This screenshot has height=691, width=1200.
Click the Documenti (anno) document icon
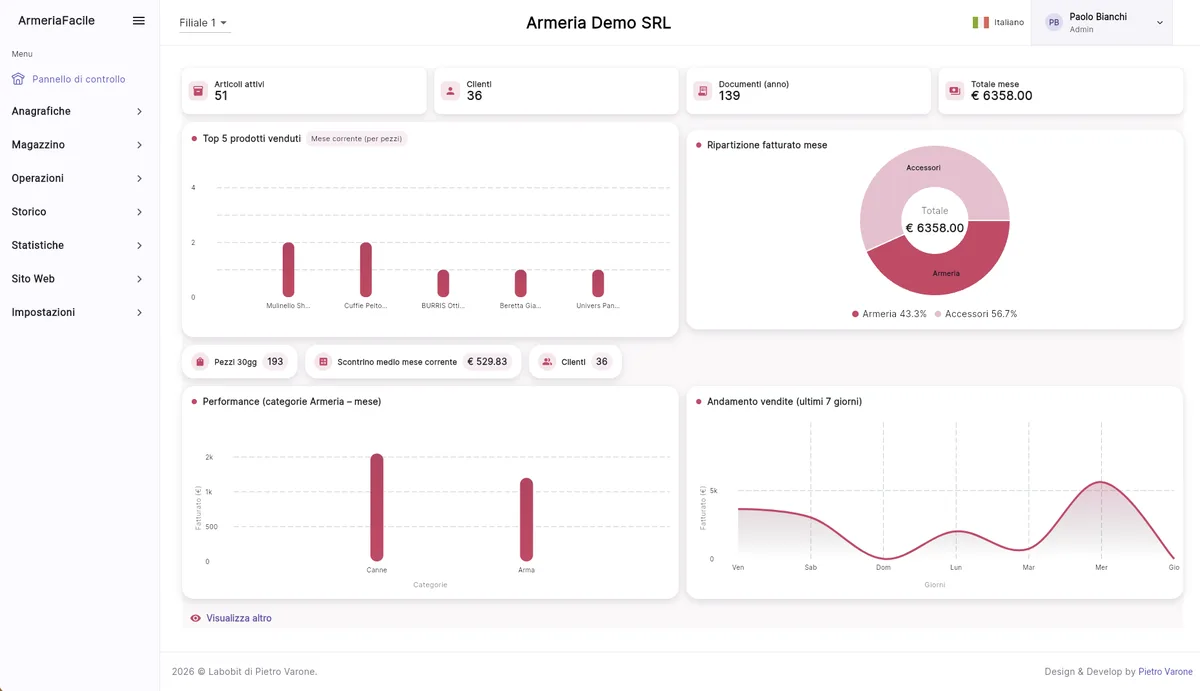pyautogui.click(x=703, y=91)
